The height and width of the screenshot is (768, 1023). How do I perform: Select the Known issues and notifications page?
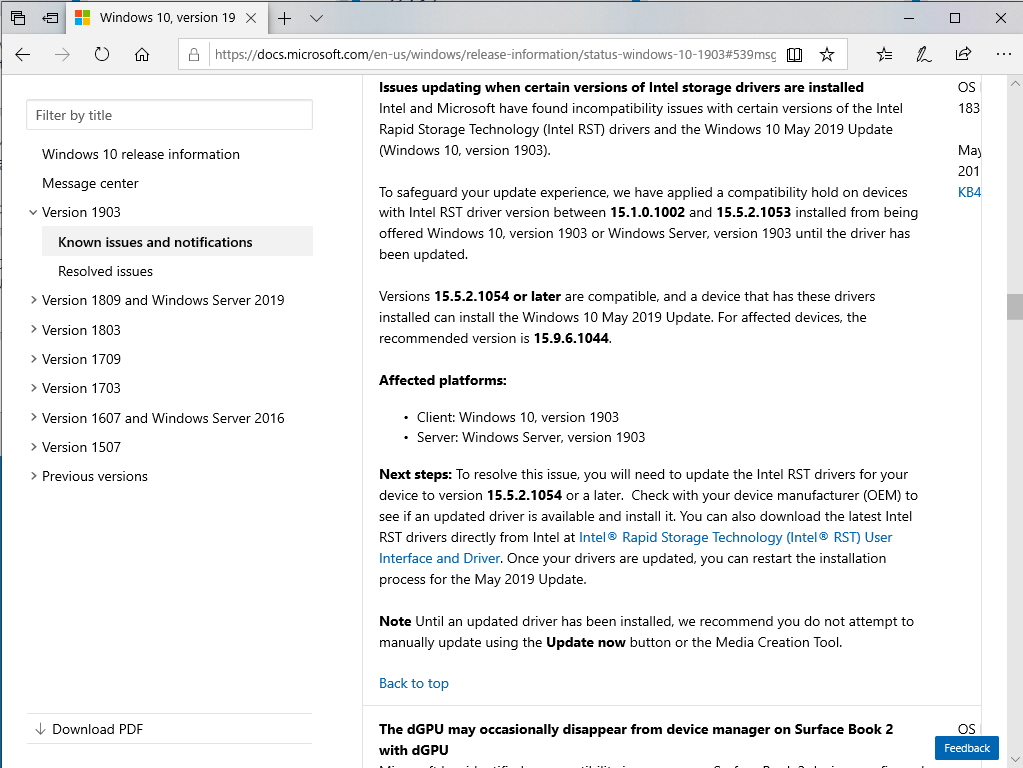(152, 241)
